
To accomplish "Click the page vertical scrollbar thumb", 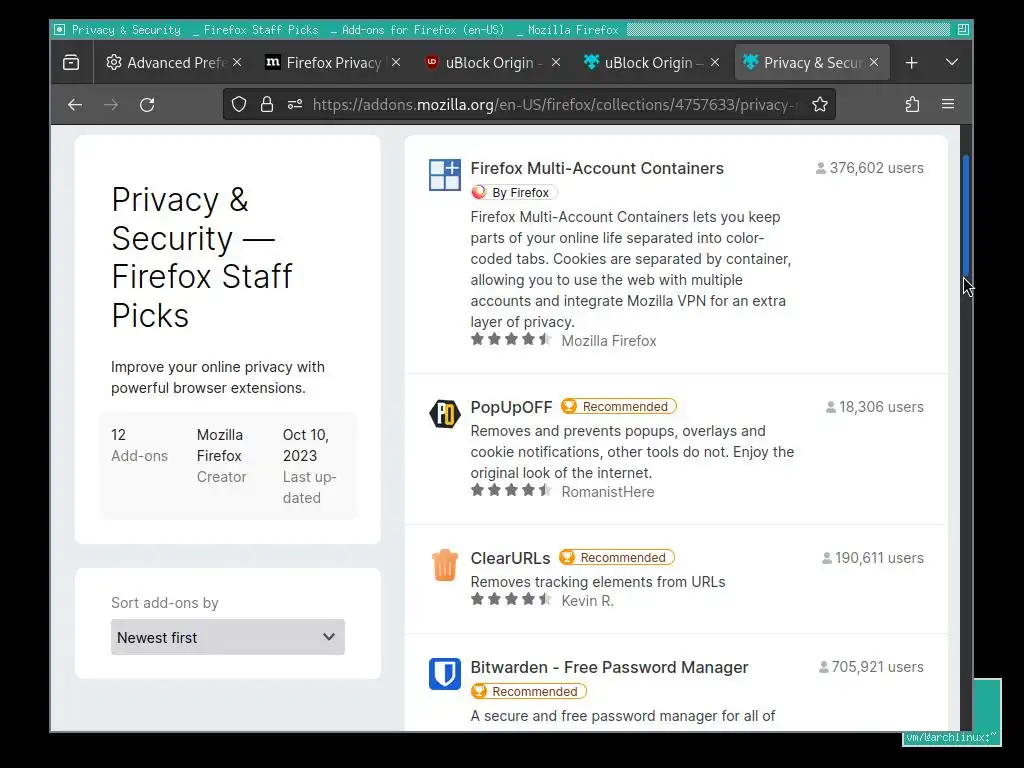I will tap(966, 216).
